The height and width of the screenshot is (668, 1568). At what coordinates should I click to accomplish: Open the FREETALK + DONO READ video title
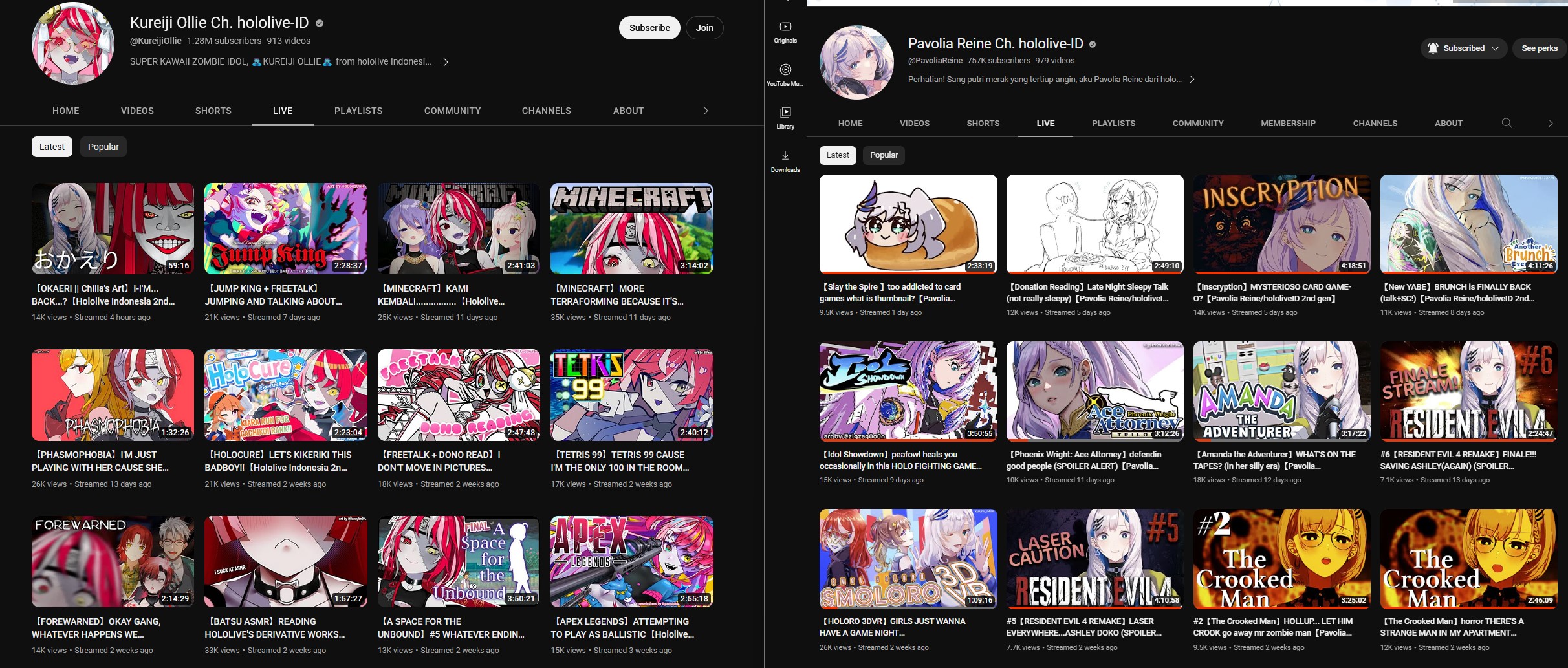pyautogui.click(x=439, y=461)
